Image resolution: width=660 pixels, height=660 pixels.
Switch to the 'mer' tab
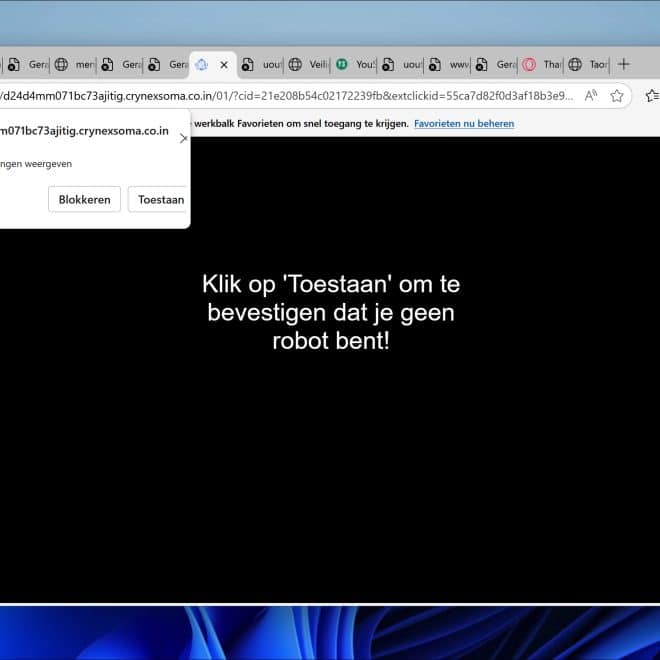[x=74, y=64]
